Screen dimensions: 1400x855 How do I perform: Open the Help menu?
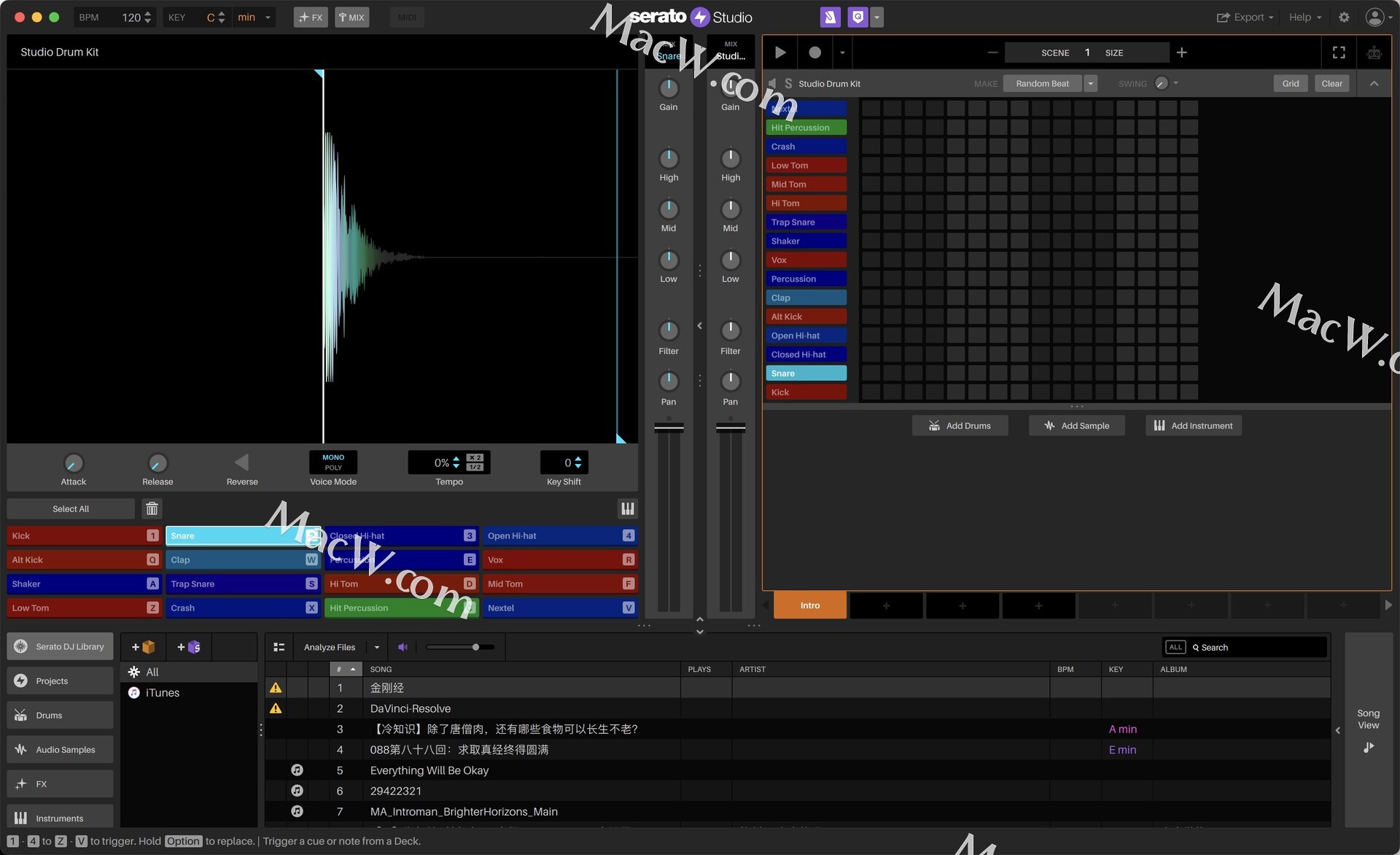[x=1304, y=17]
